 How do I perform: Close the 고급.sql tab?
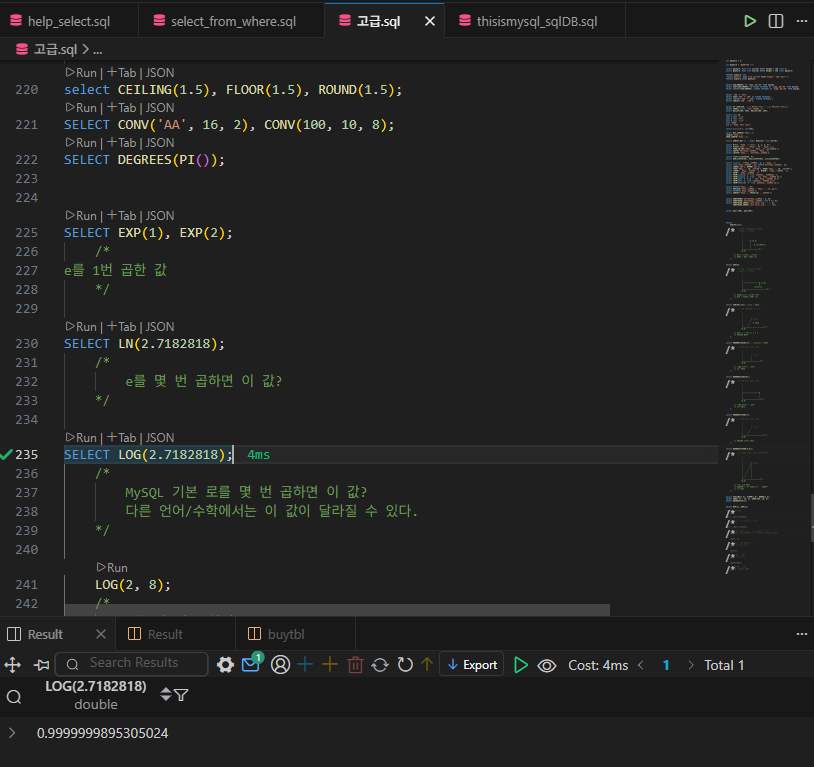[430, 21]
